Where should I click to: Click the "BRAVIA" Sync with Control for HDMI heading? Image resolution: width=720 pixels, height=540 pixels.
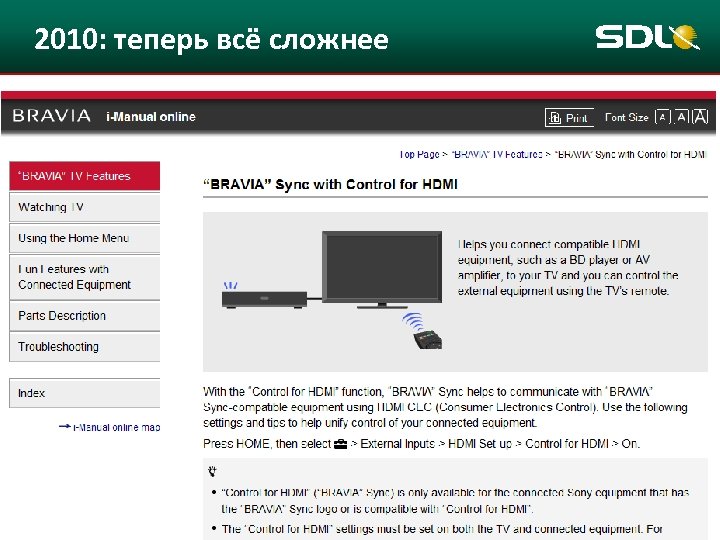coord(330,185)
